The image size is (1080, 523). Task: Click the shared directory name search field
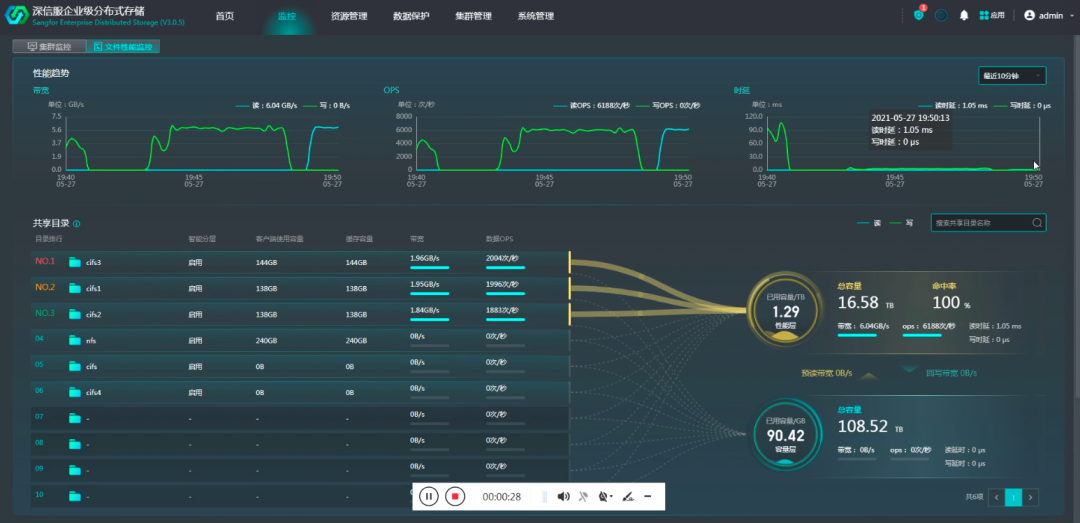click(979, 223)
